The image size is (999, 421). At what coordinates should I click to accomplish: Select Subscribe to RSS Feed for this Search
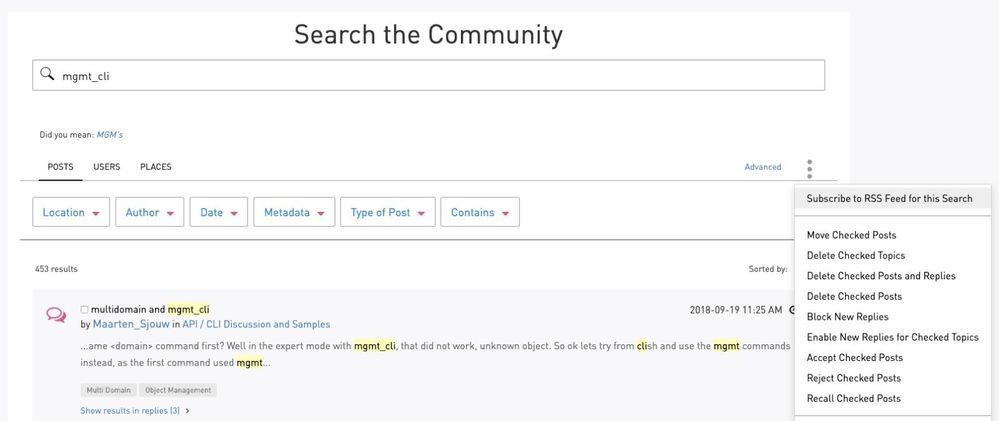pyautogui.click(x=889, y=198)
